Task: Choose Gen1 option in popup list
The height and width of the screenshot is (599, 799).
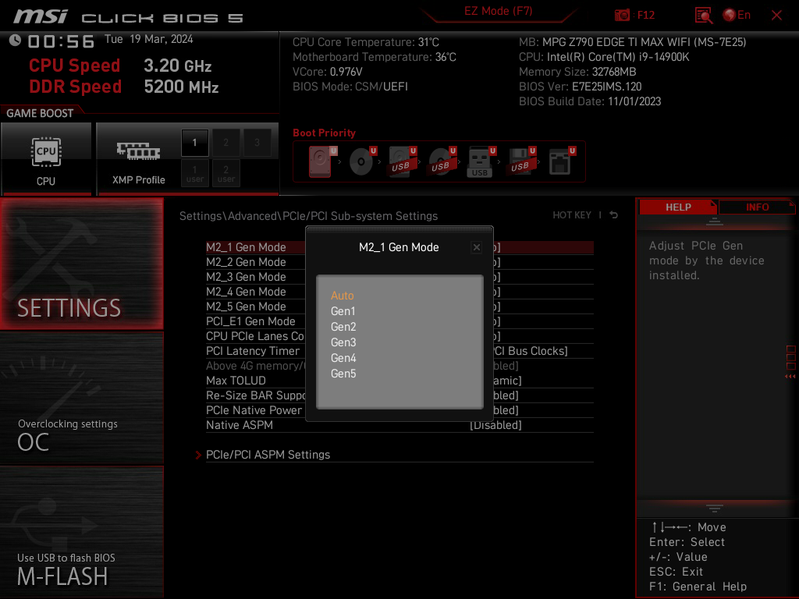Action: click(343, 311)
